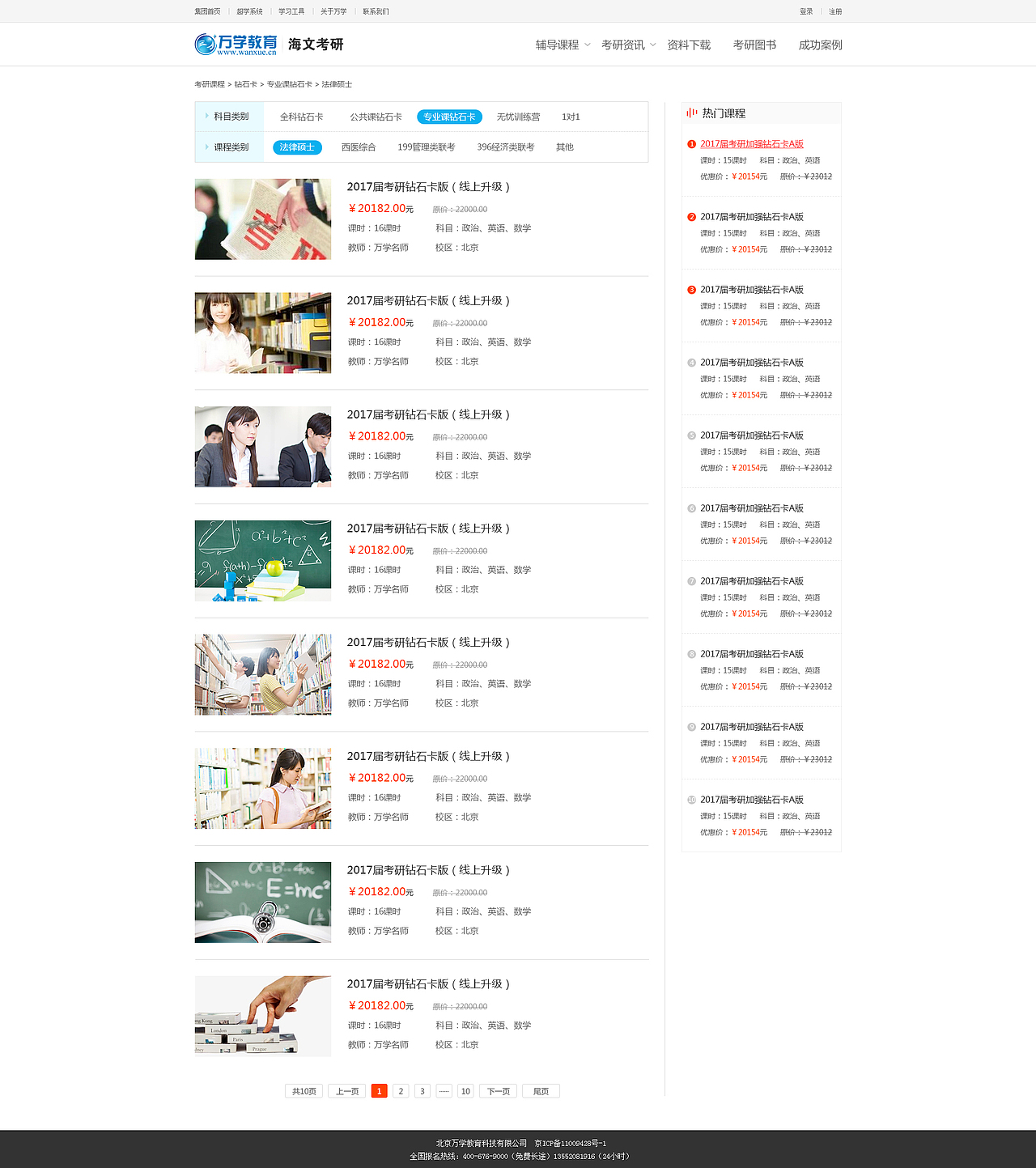Select the 法律硕士 course type filter
1036x1168 pixels.
coord(296,147)
